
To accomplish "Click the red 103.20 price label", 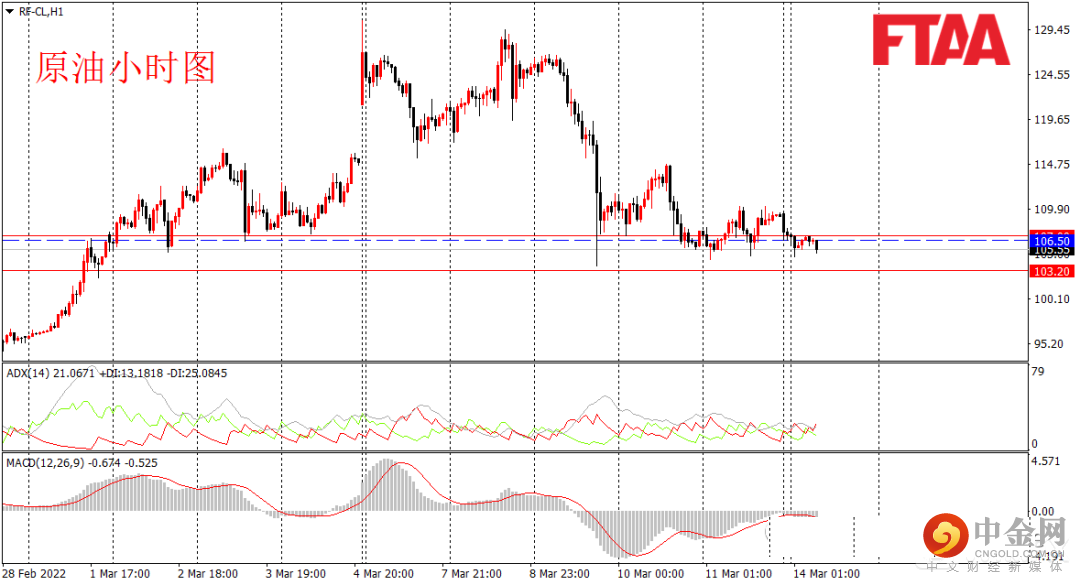I will [x=1052, y=271].
